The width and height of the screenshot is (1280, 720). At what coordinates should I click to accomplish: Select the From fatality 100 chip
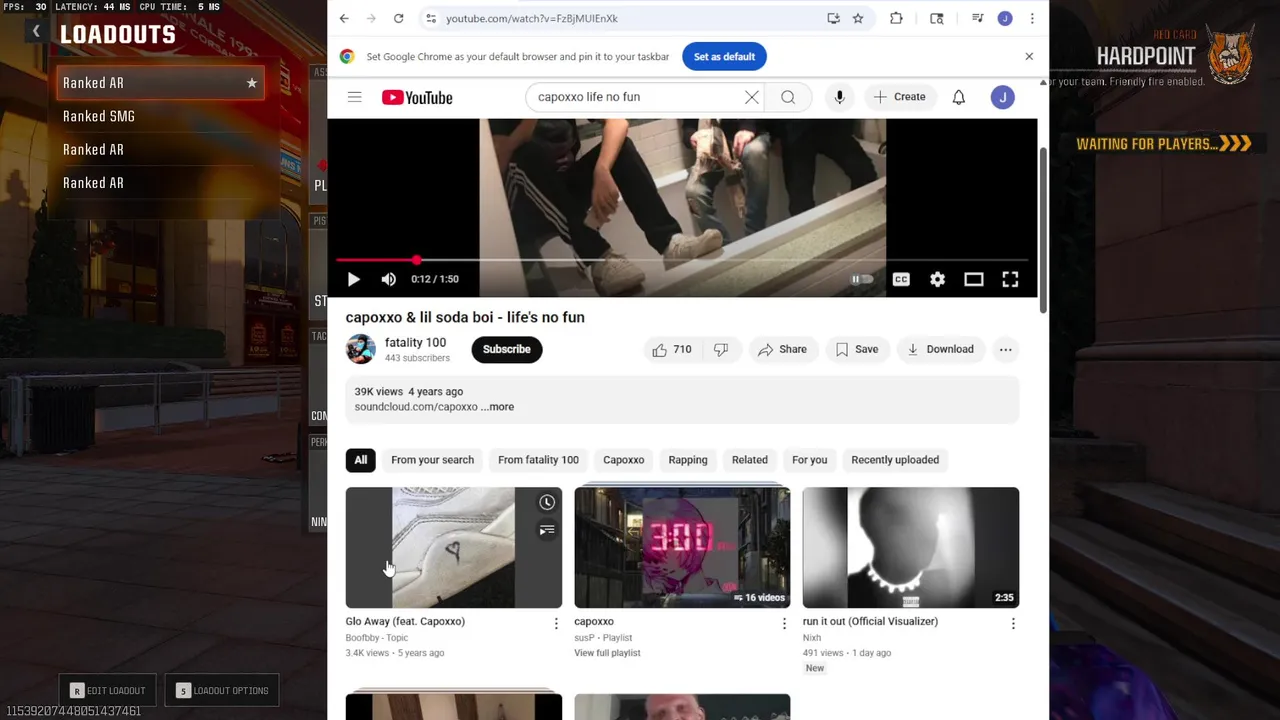[x=538, y=460]
